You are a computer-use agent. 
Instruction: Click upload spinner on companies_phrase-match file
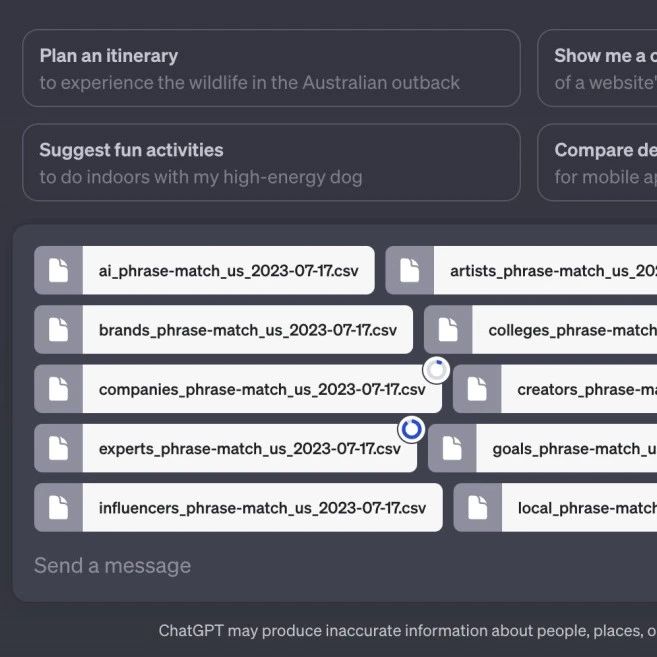pyautogui.click(x=436, y=370)
